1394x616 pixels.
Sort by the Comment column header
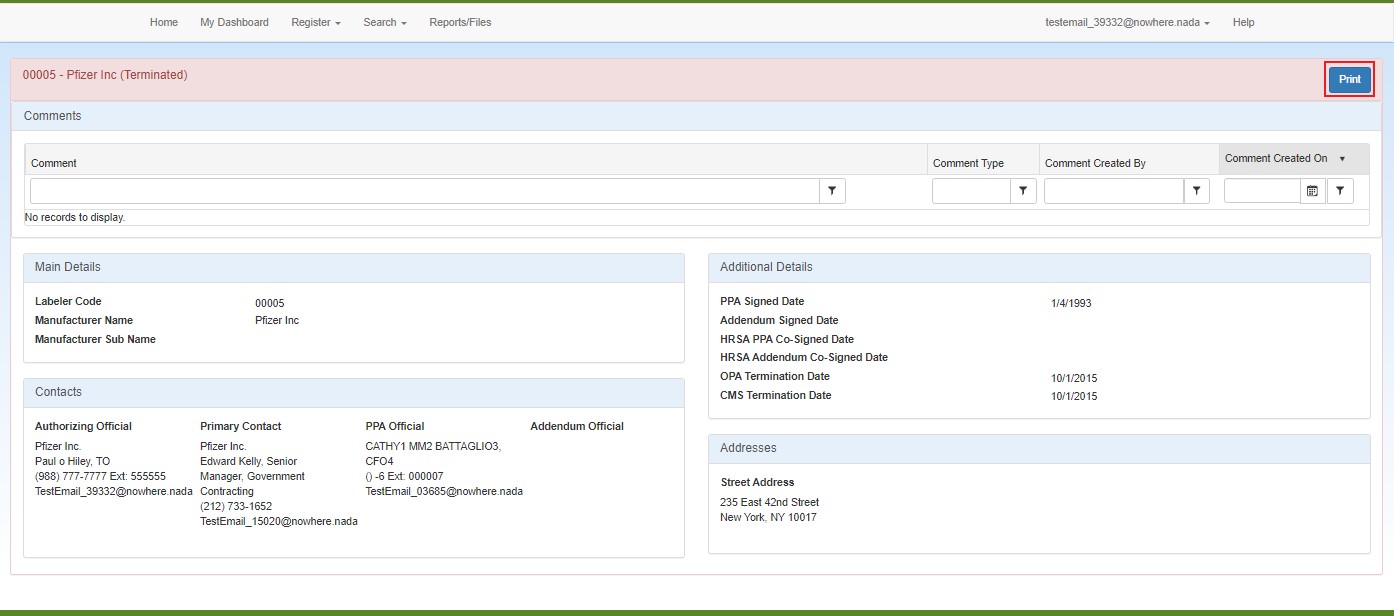[x=54, y=163]
